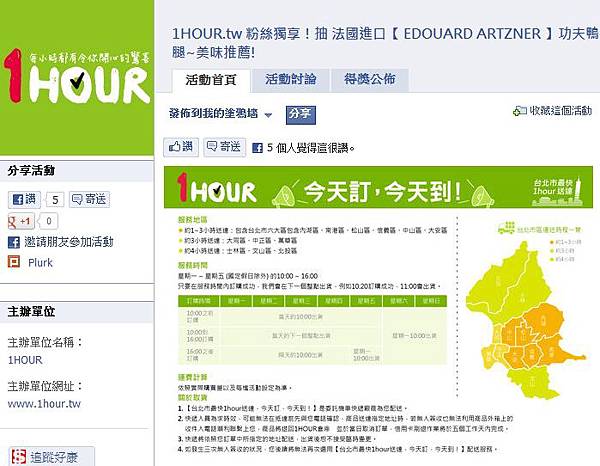Open the 得獎公佈 tab
This screenshot has height=466, width=600.
pos(370,80)
